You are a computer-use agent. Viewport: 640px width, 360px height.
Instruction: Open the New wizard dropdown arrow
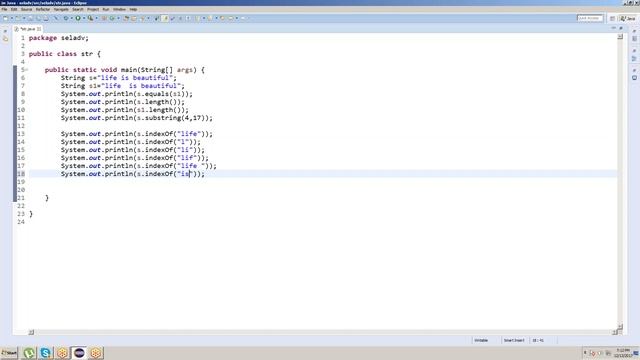pyautogui.click(x=12, y=18)
